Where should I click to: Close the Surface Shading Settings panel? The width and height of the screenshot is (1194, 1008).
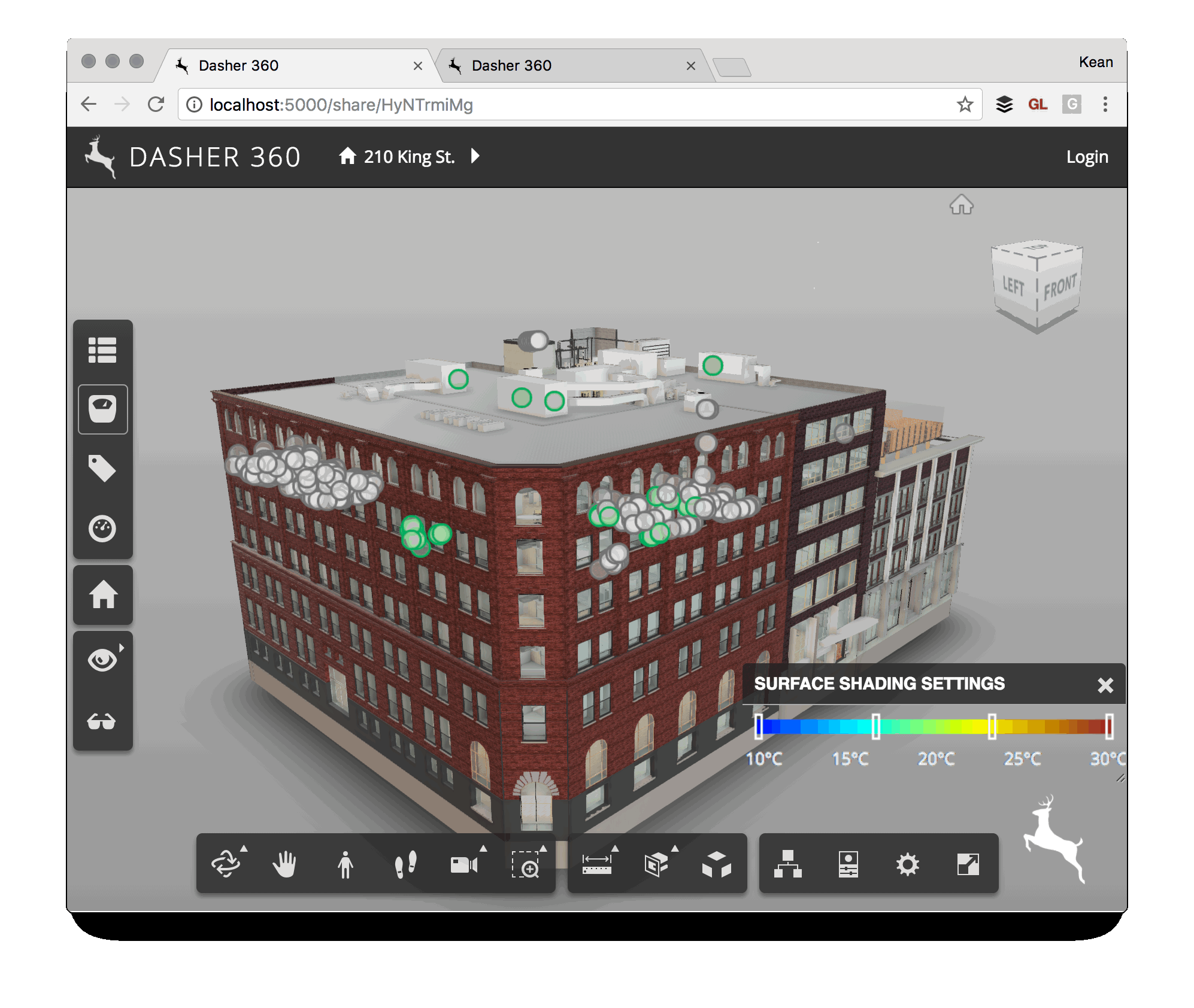click(1105, 685)
